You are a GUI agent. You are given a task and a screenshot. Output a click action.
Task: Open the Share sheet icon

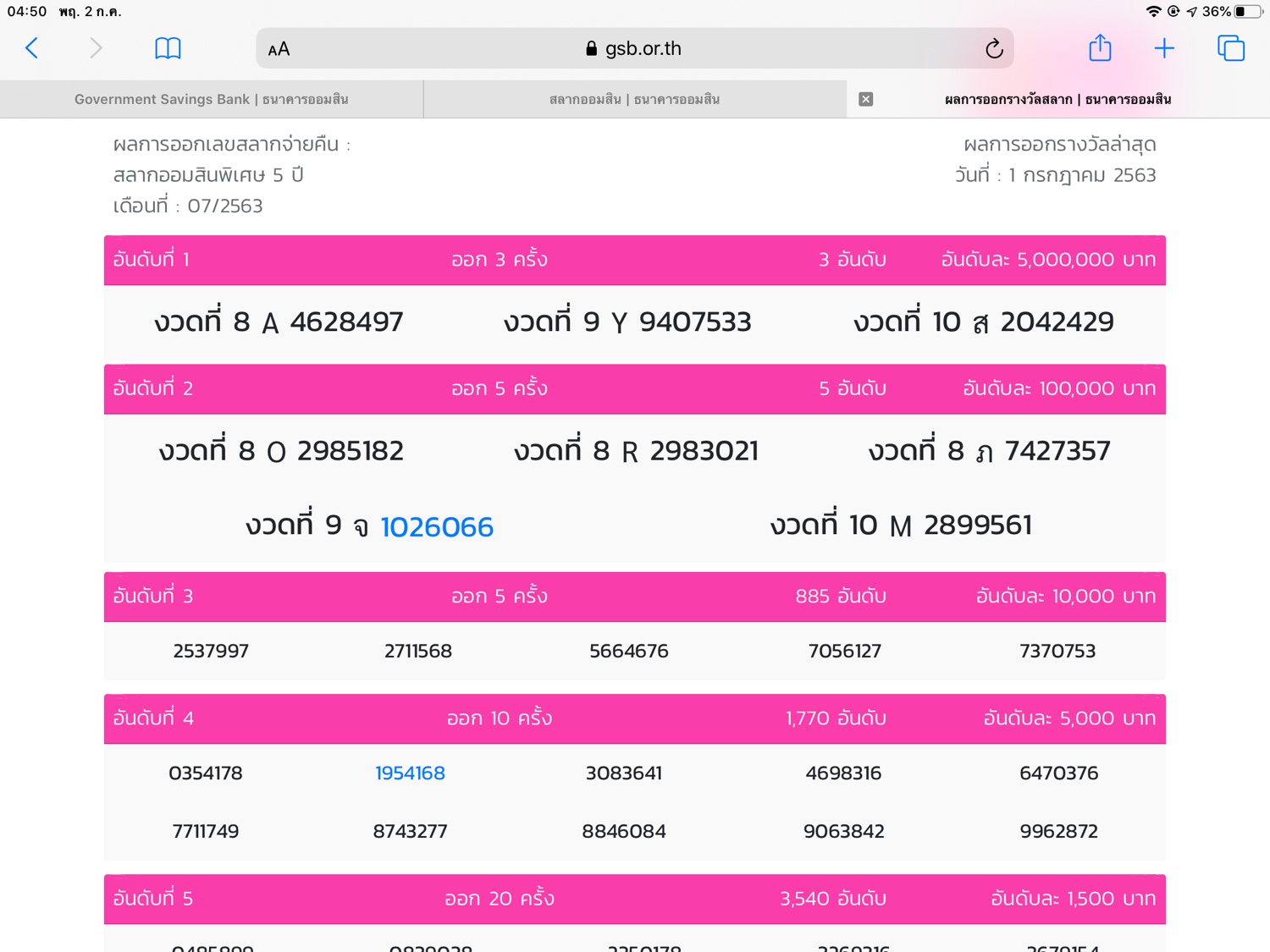tap(1100, 47)
